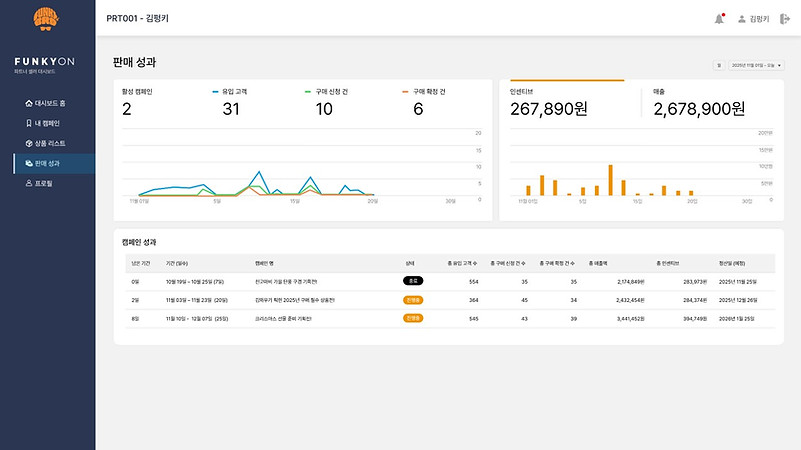Click the small 일 period button
This screenshot has height=450, width=801.
tap(719, 65)
